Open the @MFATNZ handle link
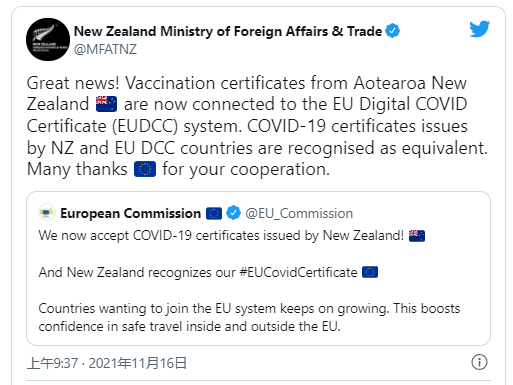The image size is (513, 385). pyautogui.click(x=105, y=49)
